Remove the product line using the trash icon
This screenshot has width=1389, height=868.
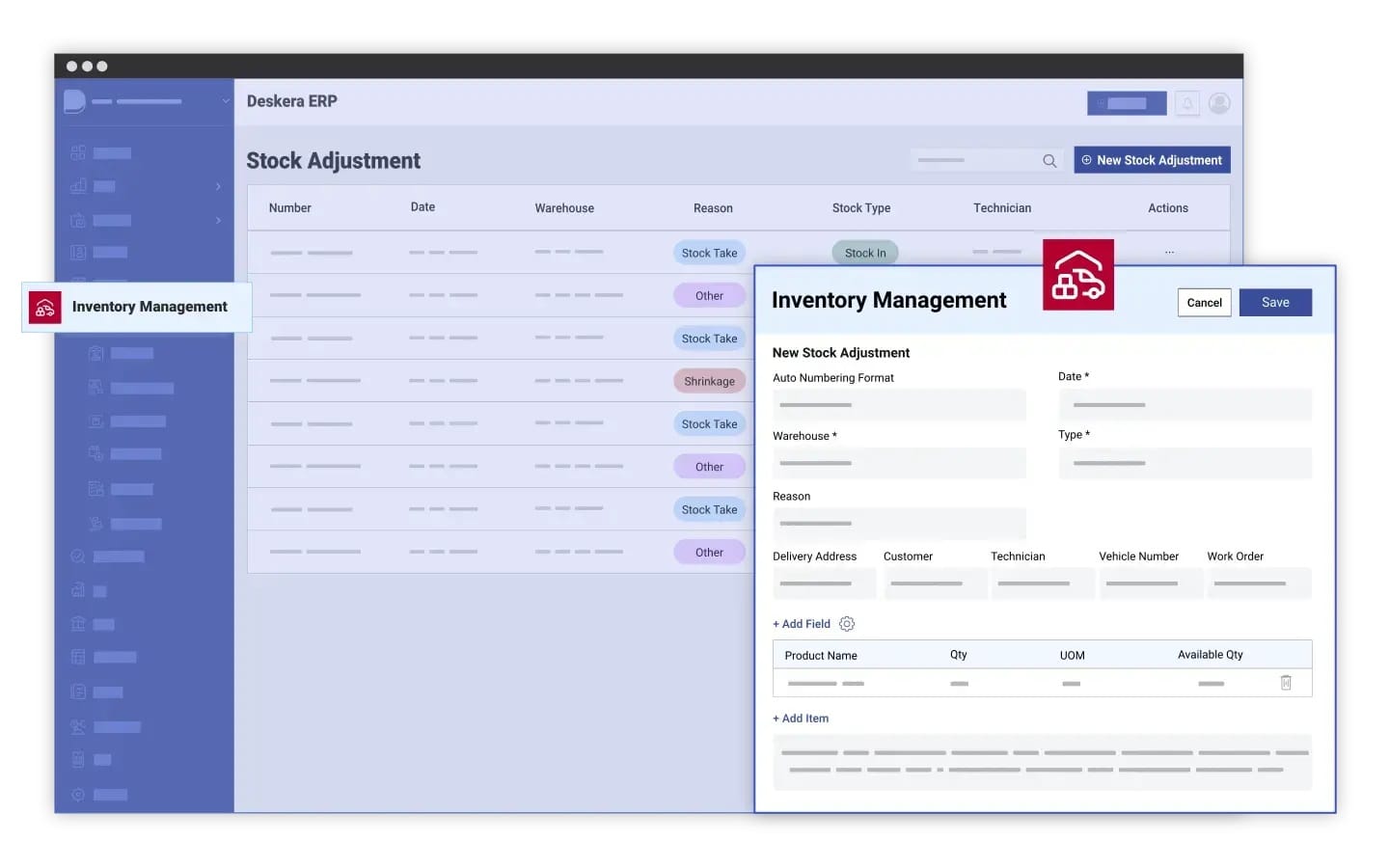pos(1286,683)
